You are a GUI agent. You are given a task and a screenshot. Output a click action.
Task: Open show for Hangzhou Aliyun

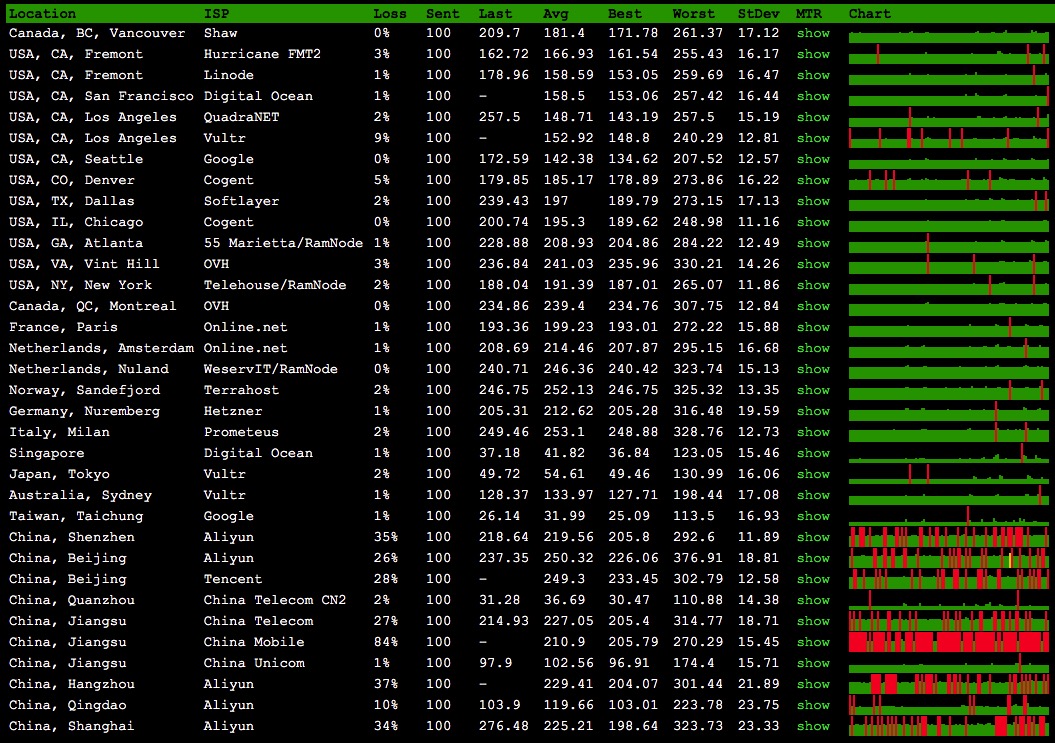click(x=813, y=684)
